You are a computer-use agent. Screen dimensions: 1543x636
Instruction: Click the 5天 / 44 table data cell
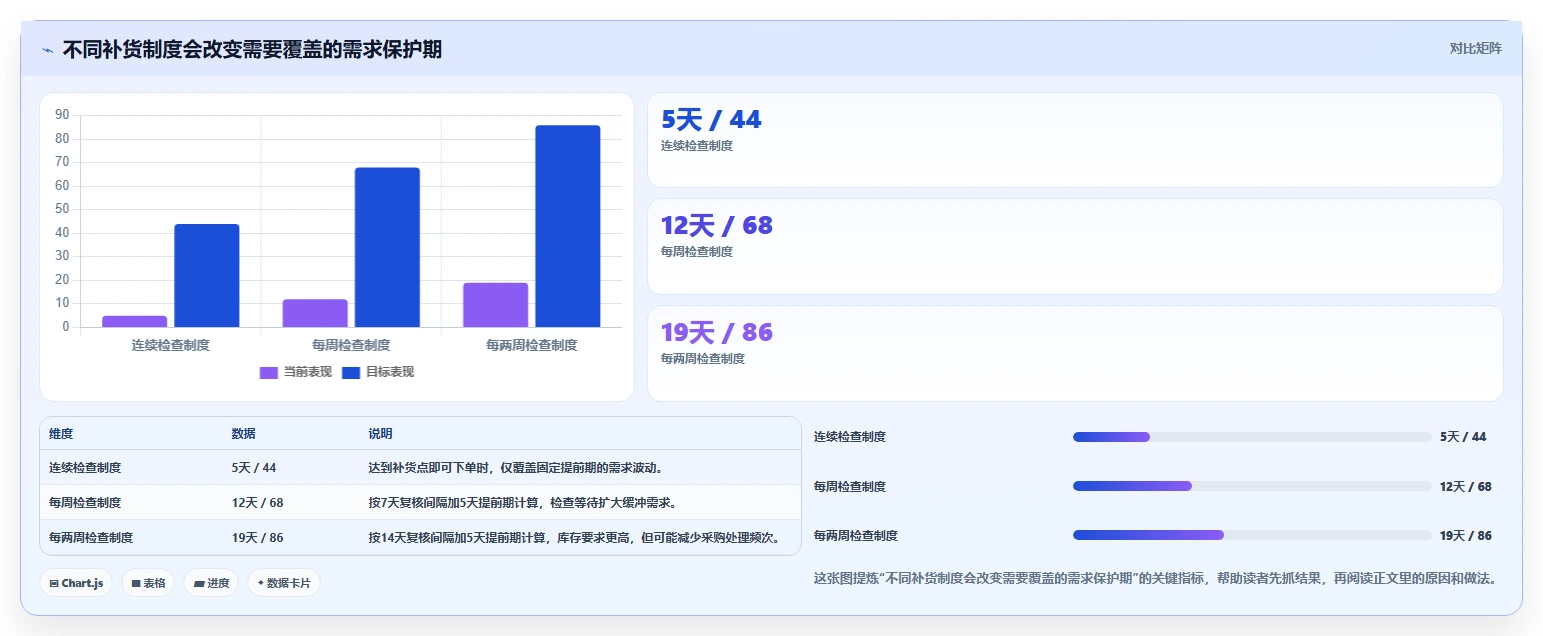[x=254, y=468]
